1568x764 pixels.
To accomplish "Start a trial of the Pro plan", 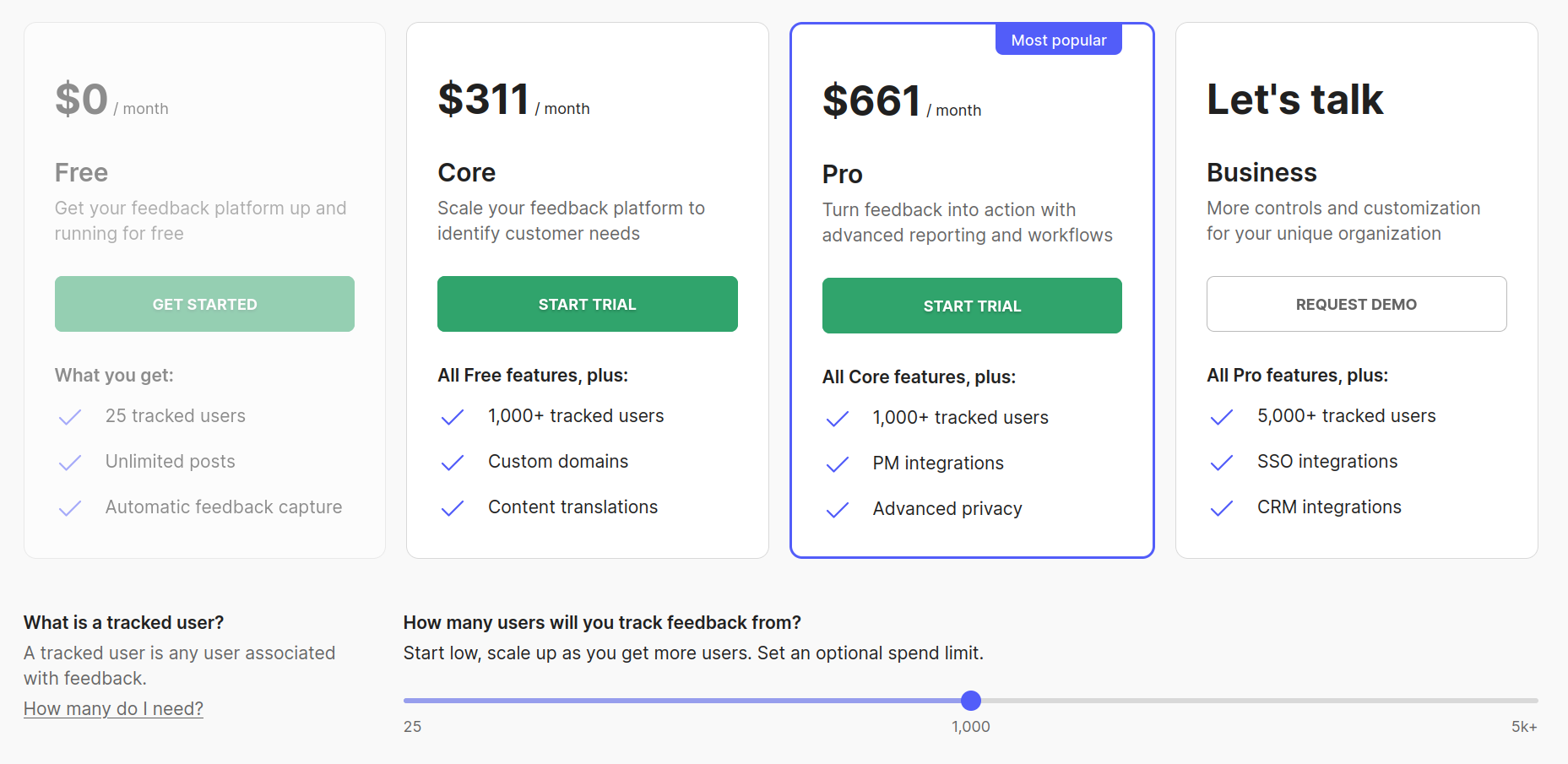I will pyautogui.click(x=971, y=306).
